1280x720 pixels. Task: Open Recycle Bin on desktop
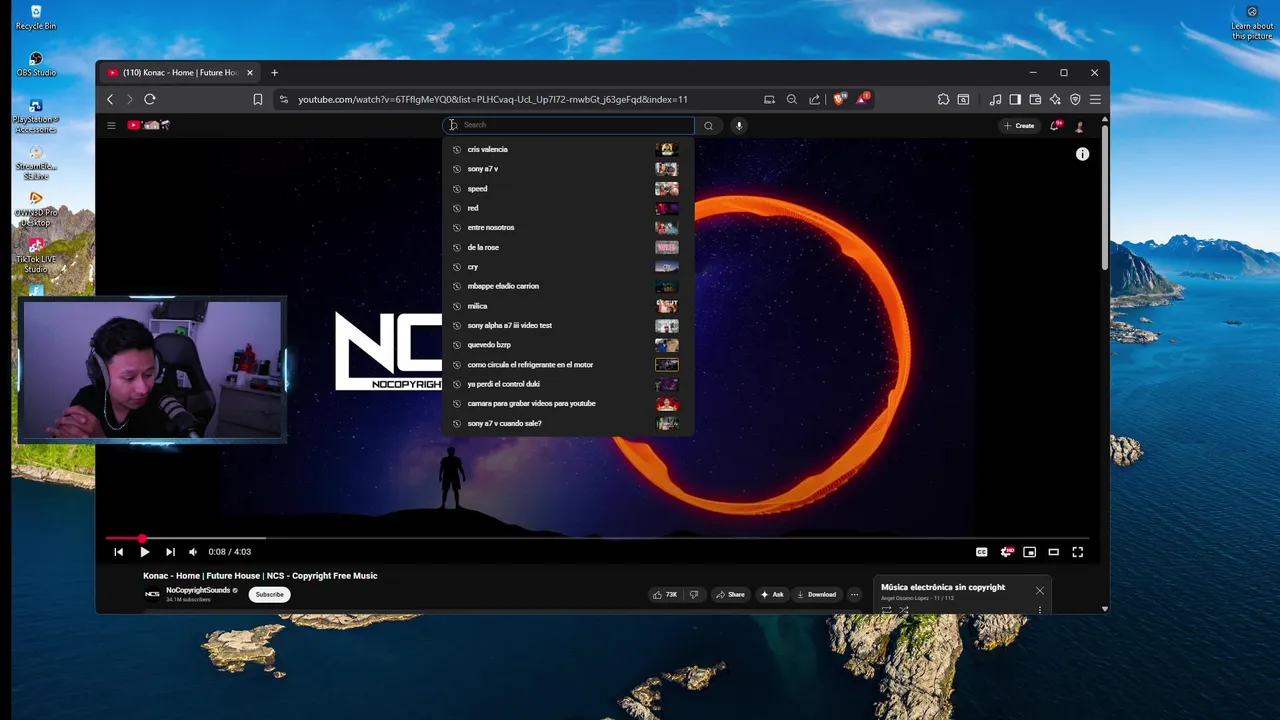36,18
